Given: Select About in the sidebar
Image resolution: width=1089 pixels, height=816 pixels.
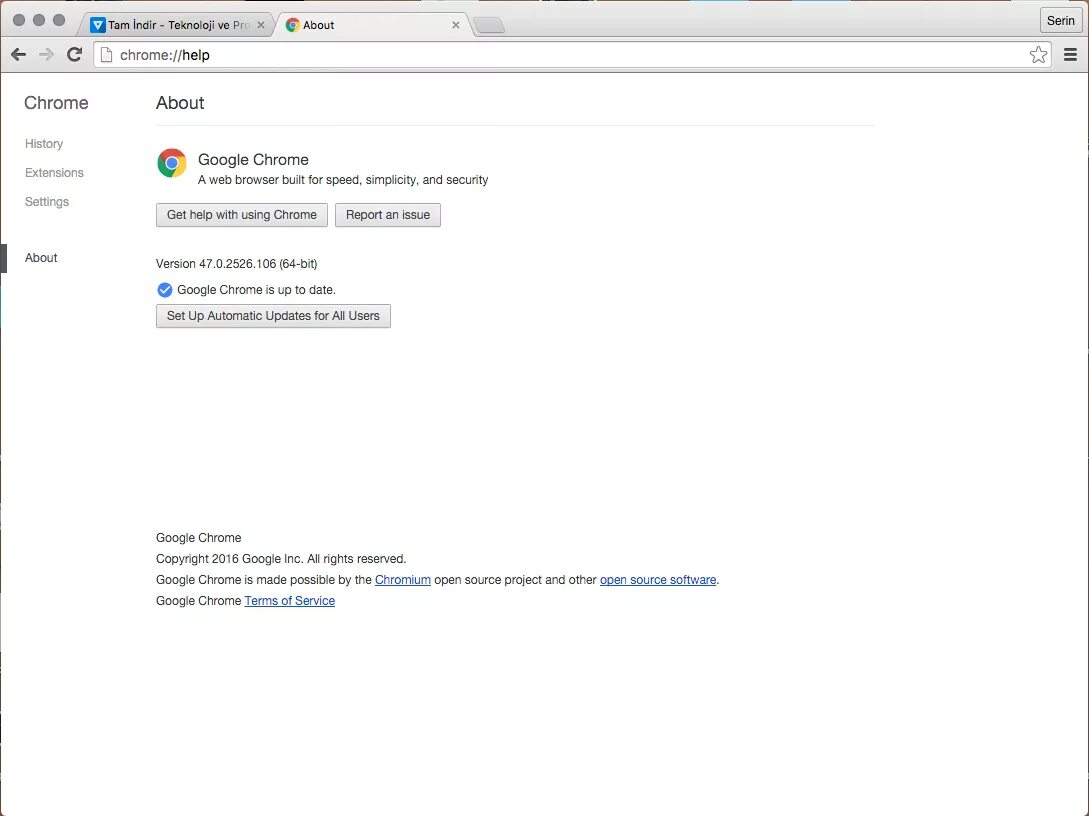Looking at the screenshot, I should pyautogui.click(x=41, y=258).
